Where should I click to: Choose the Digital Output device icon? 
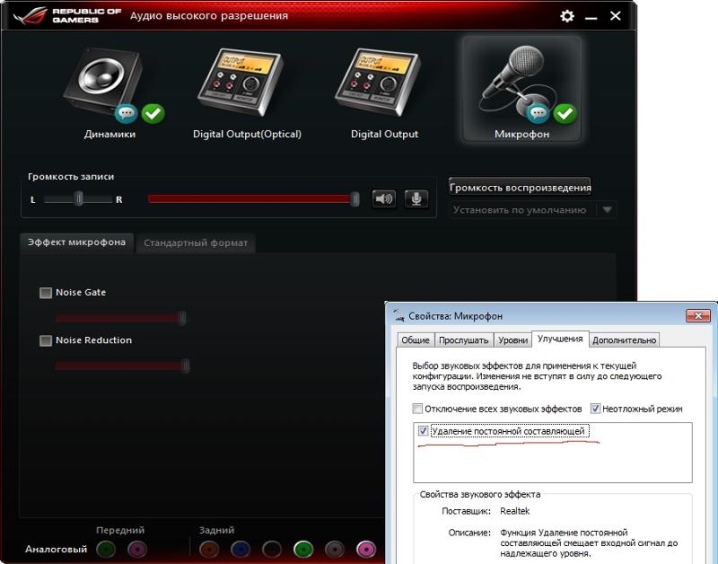[384, 84]
